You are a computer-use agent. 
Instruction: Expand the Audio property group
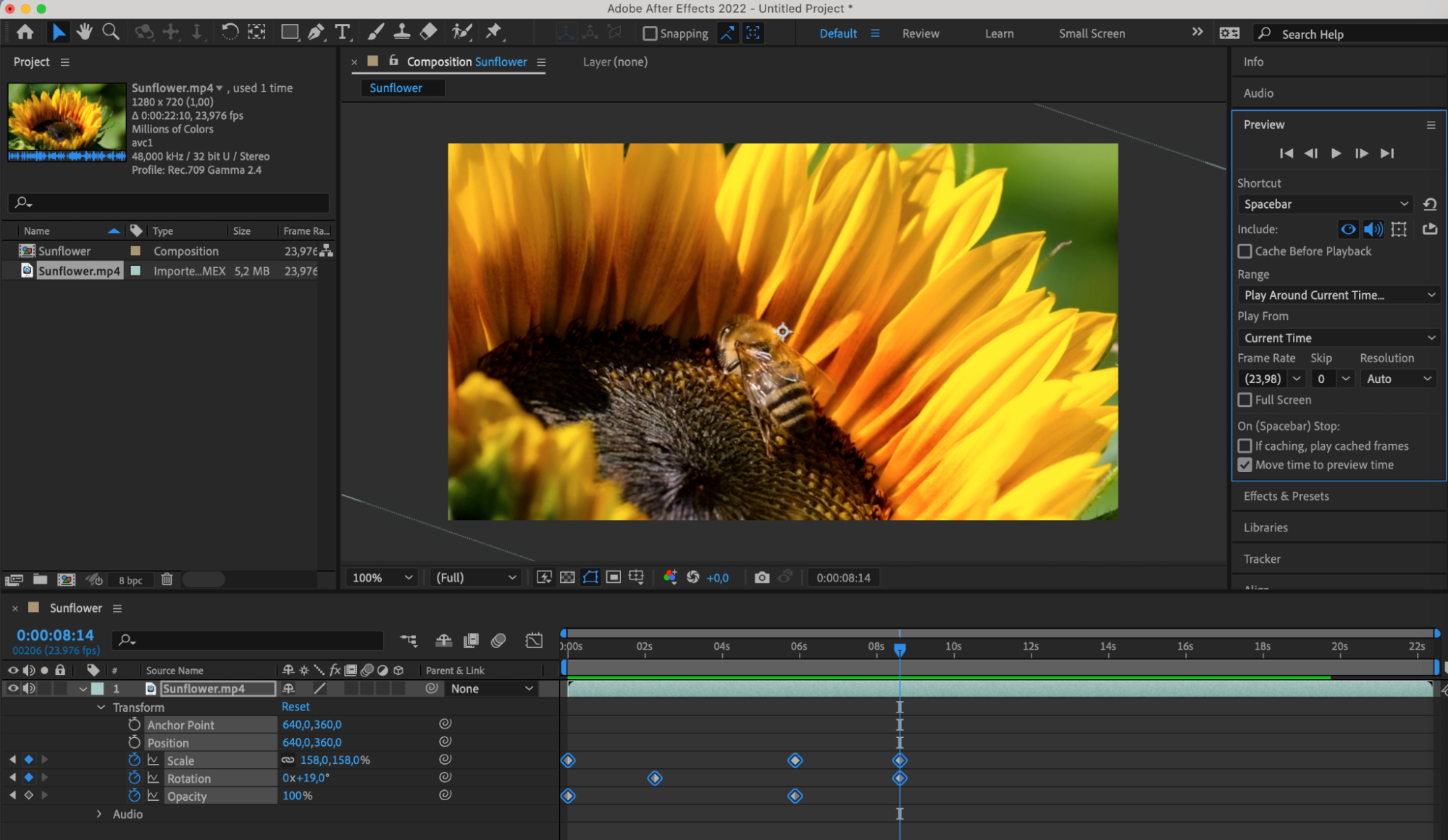[99, 814]
